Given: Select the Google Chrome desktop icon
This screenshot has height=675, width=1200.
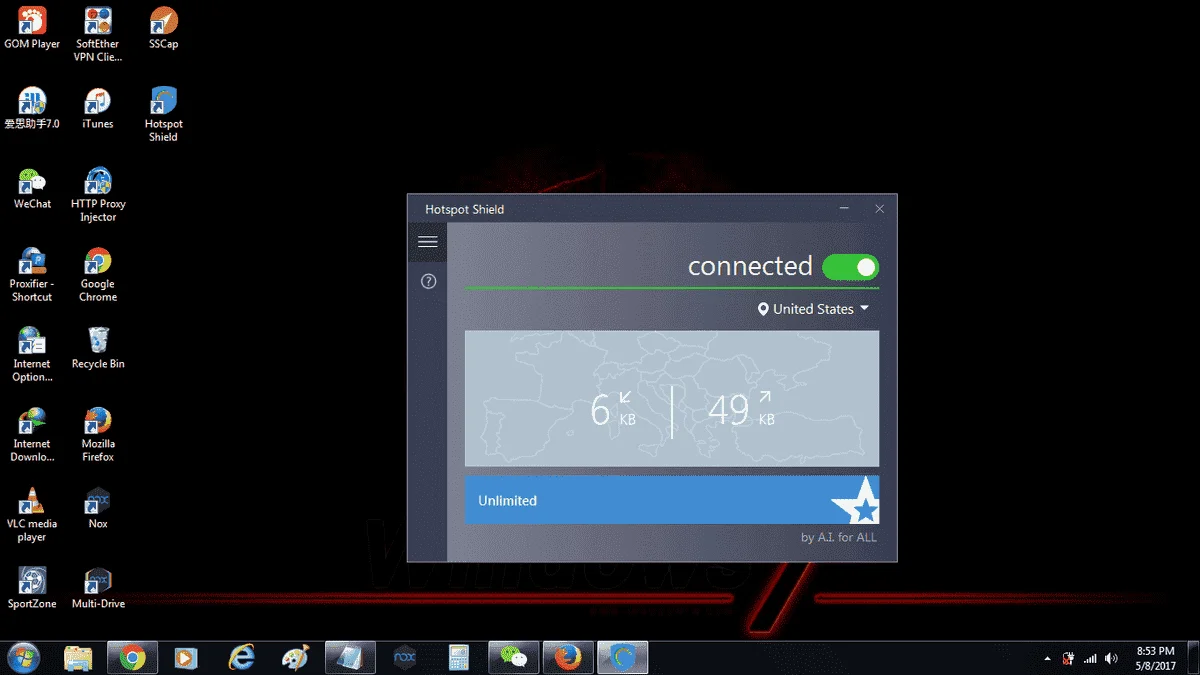Looking at the screenshot, I should click(98, 274).
